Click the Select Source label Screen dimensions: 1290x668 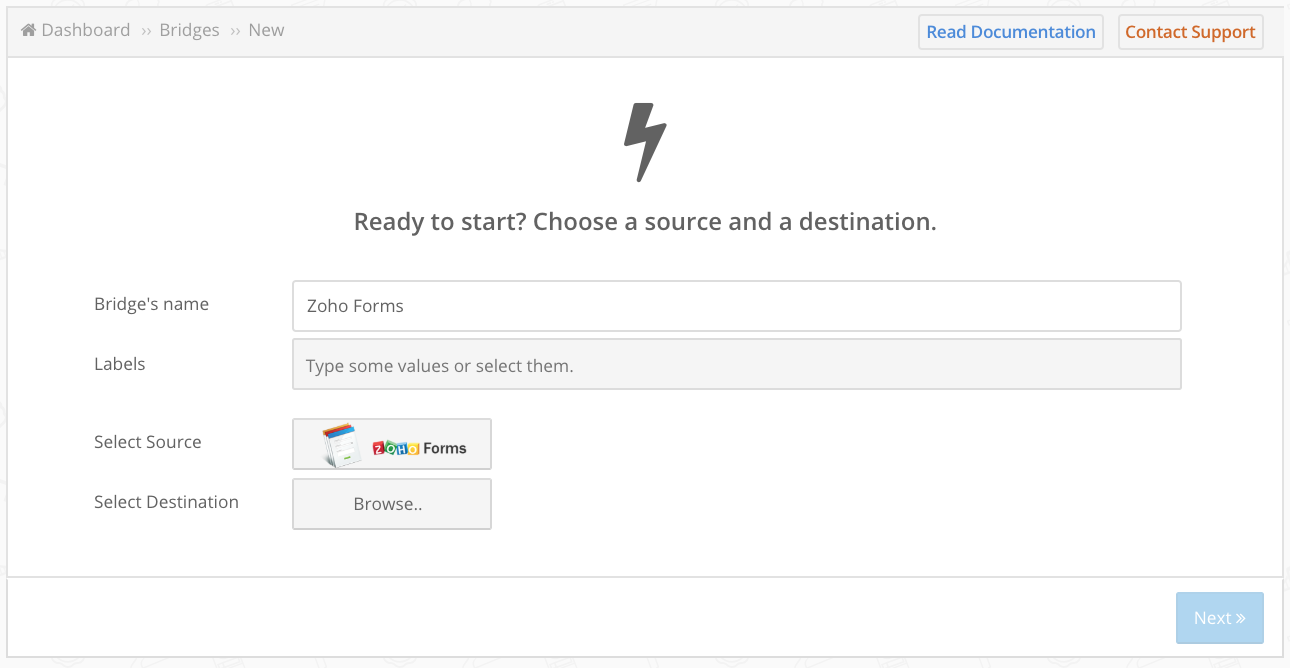tap(148, 442)
